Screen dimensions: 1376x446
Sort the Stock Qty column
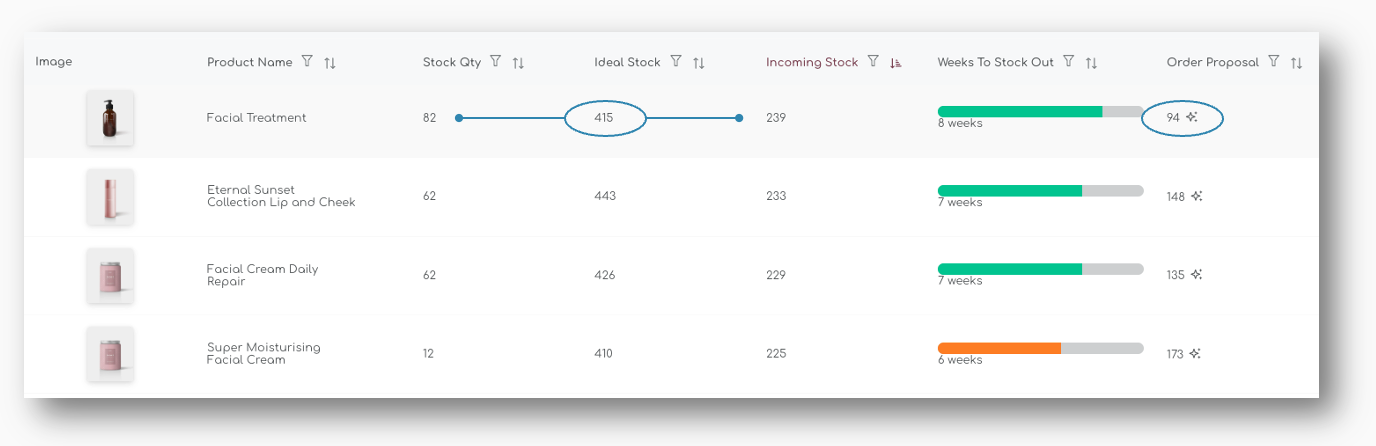pos(518,63)
